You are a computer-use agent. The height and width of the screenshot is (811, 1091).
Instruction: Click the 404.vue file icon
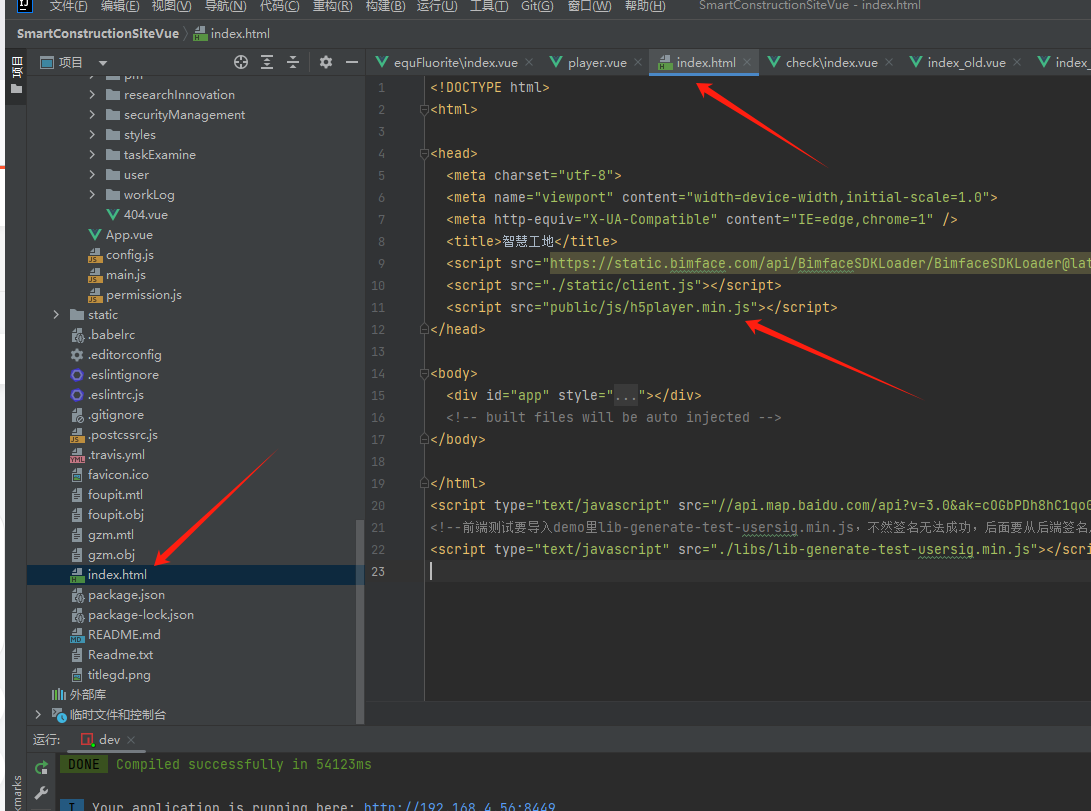(x=113, y=215)
